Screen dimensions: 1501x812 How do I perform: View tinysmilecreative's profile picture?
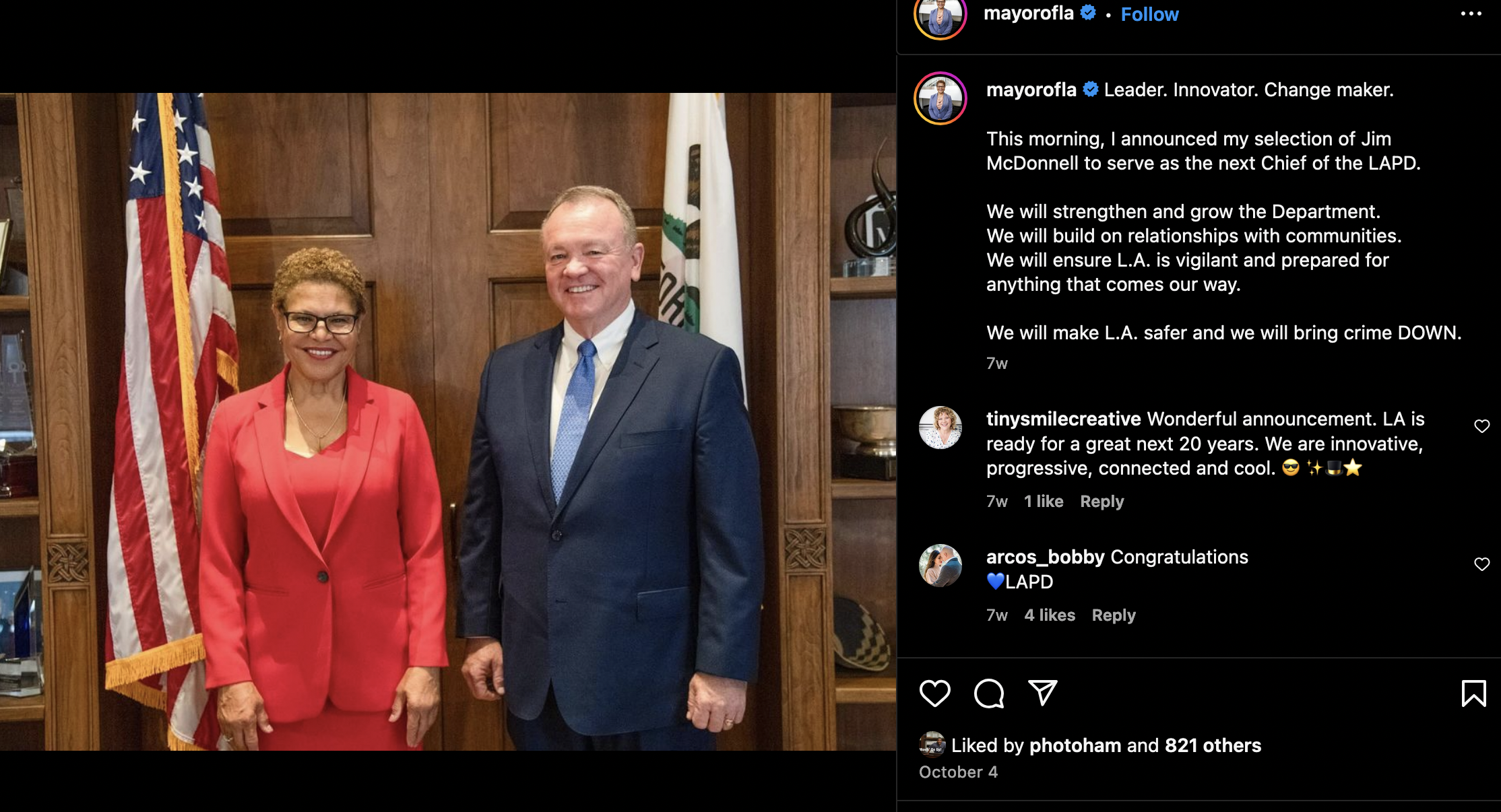940,428
